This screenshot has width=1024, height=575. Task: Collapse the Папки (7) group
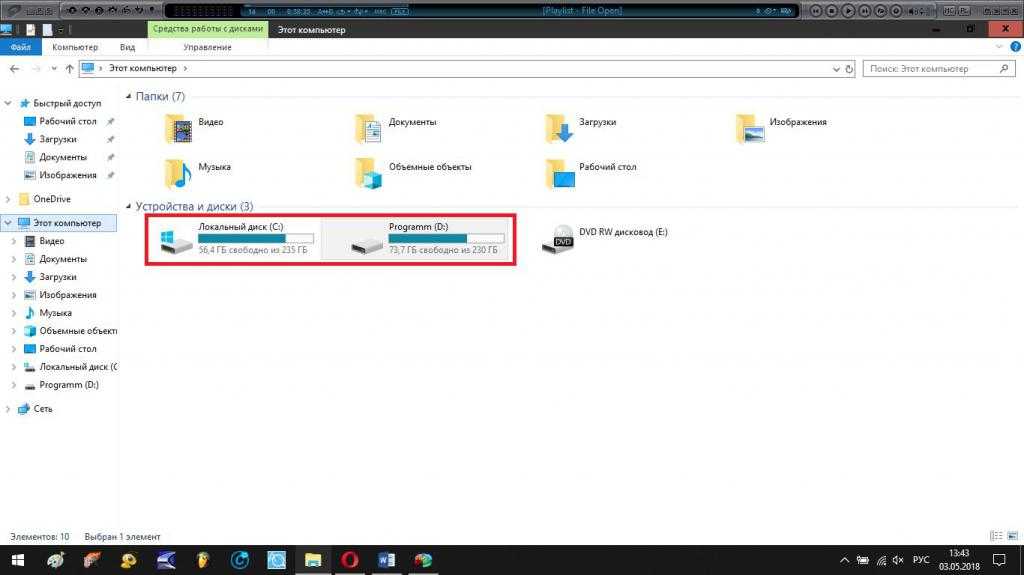click(129, 97)
